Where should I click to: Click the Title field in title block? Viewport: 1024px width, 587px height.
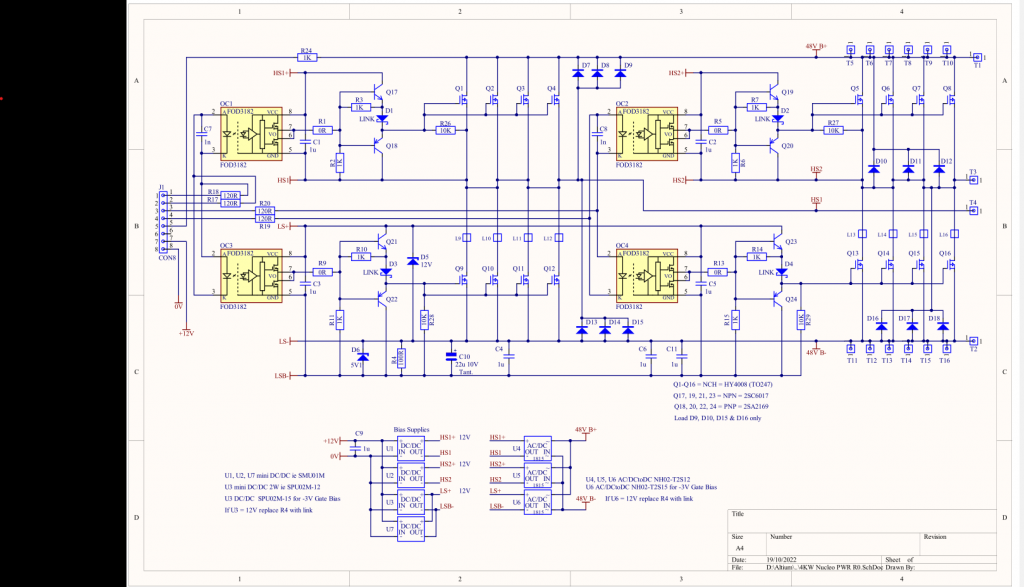coord(737,516)
